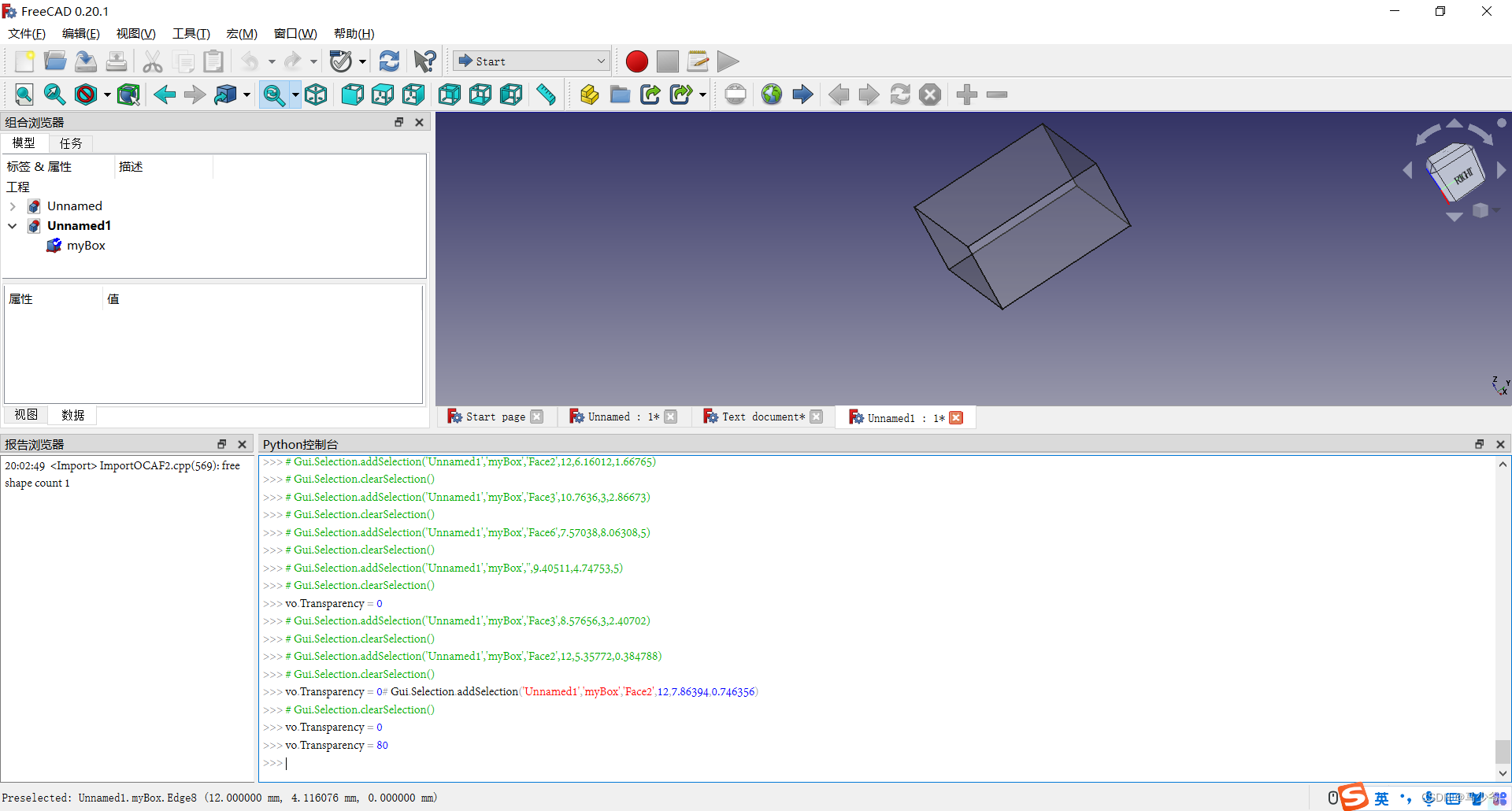This screenshot has width=1512, height=811.
Task: Select the Fit all view icon
Action: 24,94
